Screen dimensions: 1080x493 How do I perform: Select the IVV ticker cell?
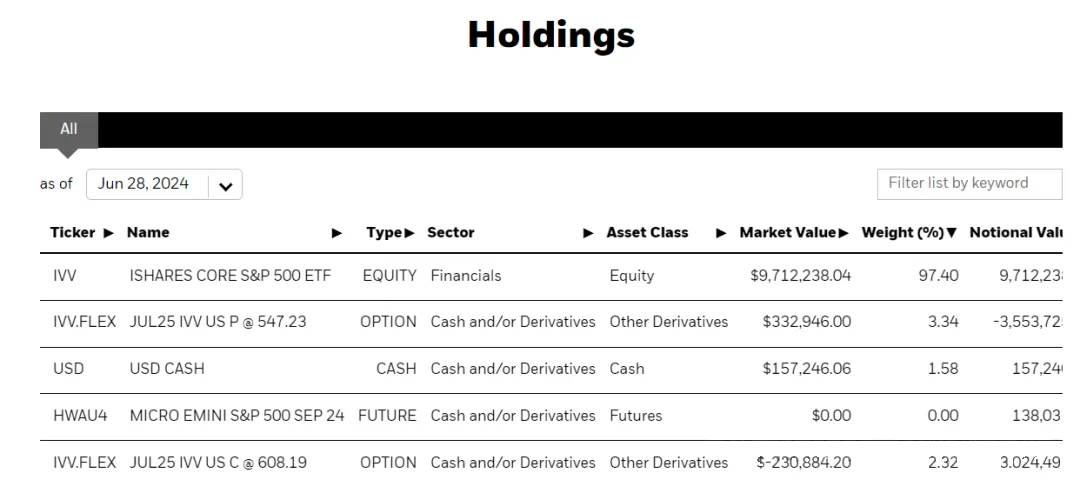[x=65, y=276]
